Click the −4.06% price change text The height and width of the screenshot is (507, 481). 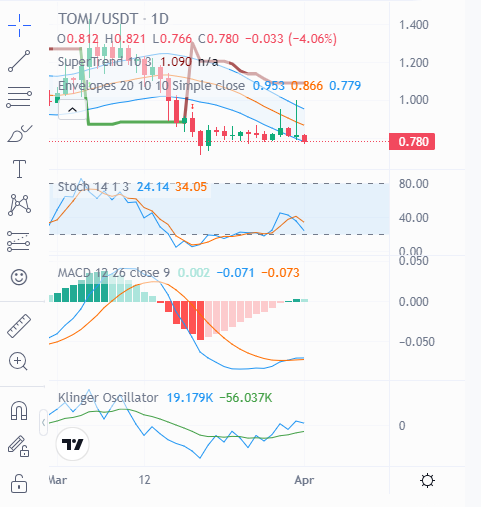click(313, 39)
